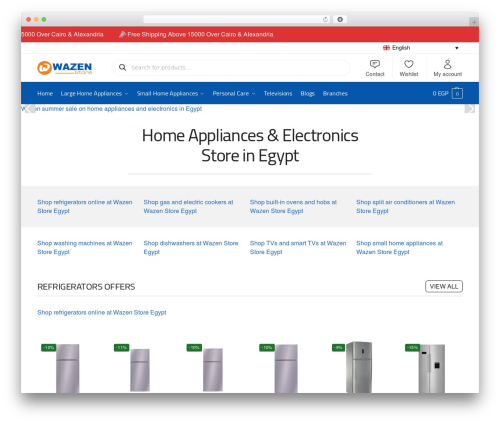Screen dimensions: 500x423
Task: Open the English language dropdown
Action: [x=421, y=48]
